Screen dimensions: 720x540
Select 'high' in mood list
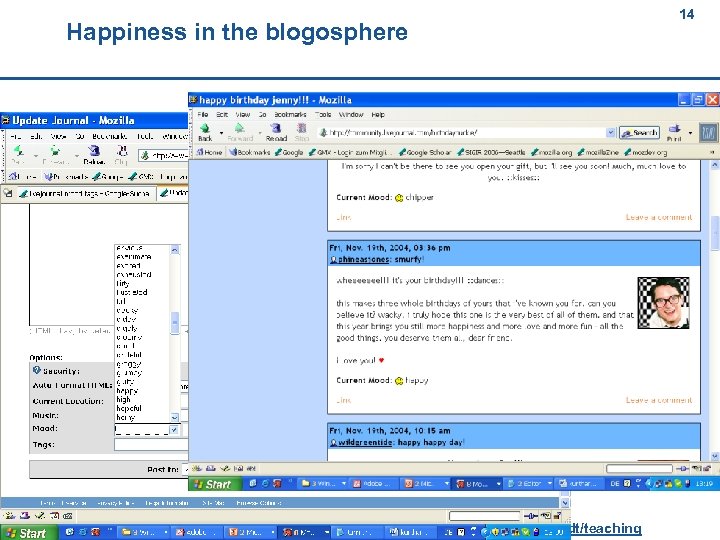tap(123, 399)
